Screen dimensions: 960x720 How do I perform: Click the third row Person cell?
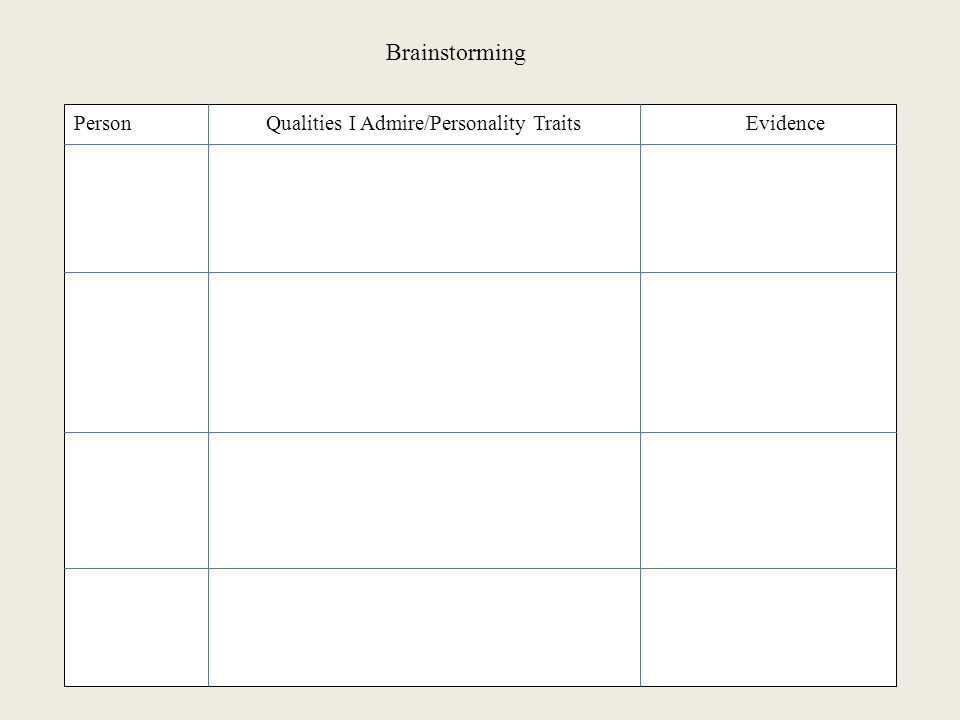tap(137, 500)
